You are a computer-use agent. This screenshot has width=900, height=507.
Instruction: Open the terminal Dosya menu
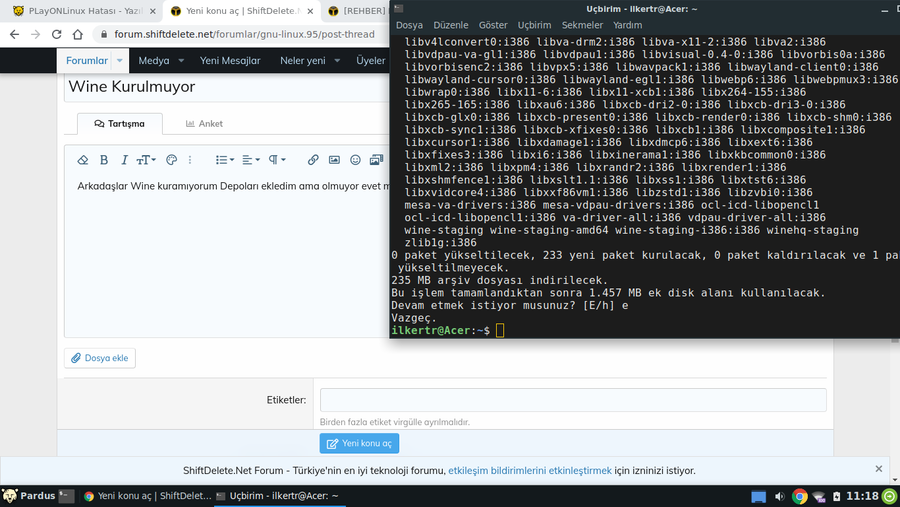click(x=409, y=25)
